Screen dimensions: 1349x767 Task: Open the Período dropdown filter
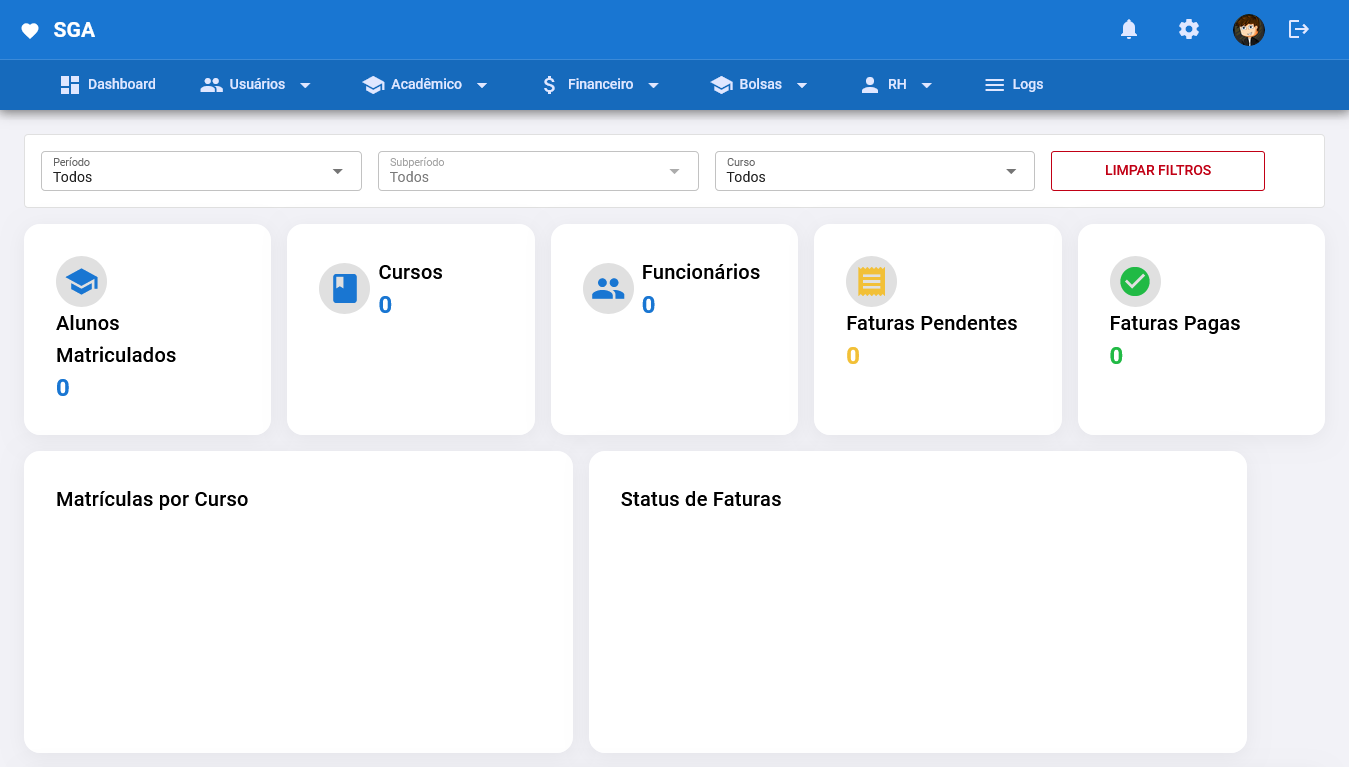click(201, 171)
